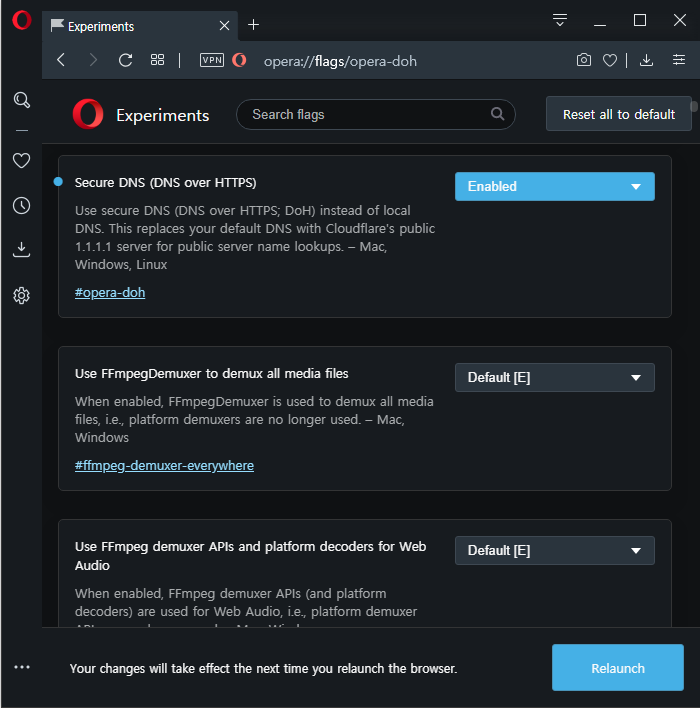Follow the #ffmpeg-demuxer-everywhere link

(x=164, y=466)
